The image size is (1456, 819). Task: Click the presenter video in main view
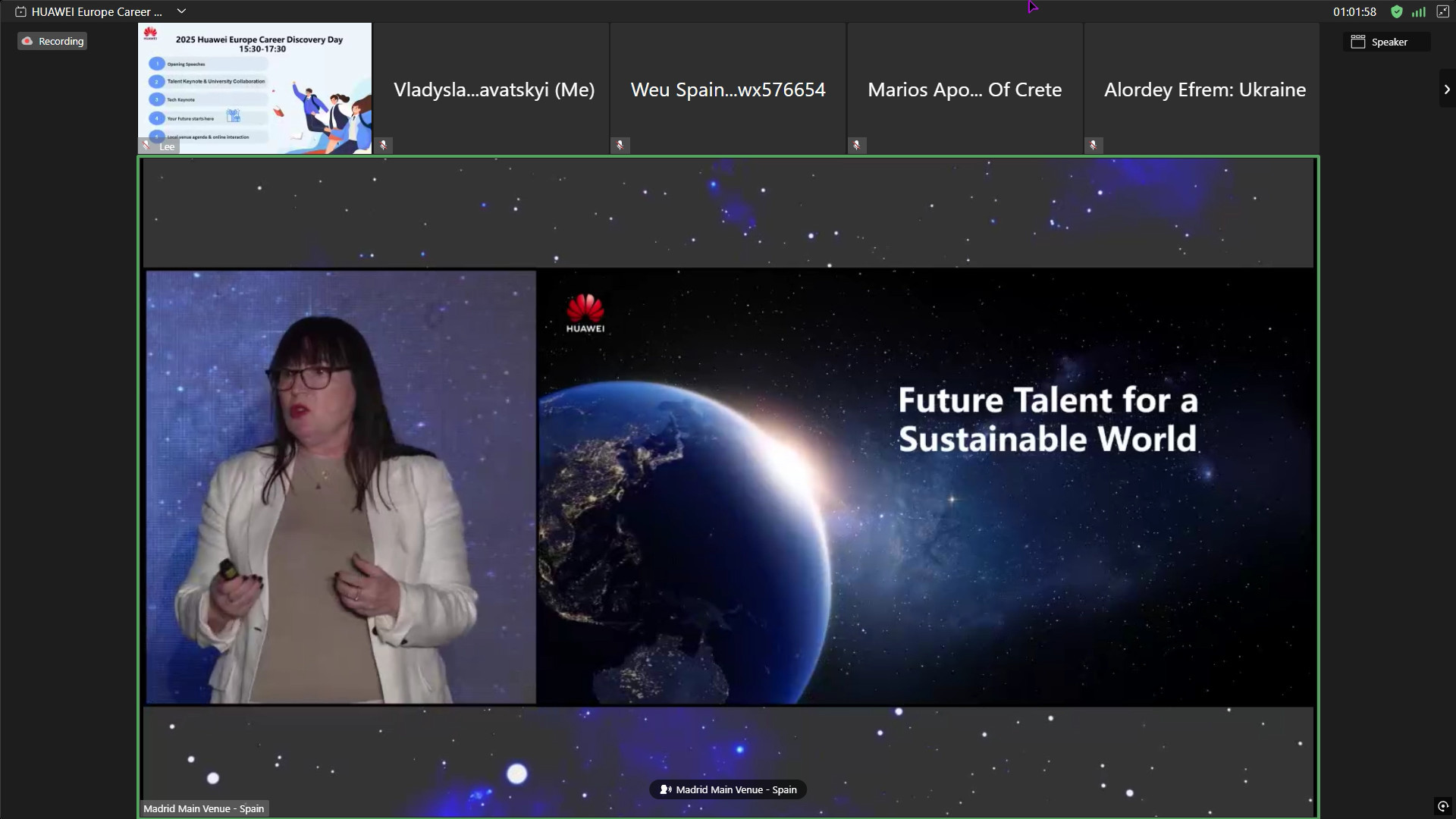click(x=340, y=487)
